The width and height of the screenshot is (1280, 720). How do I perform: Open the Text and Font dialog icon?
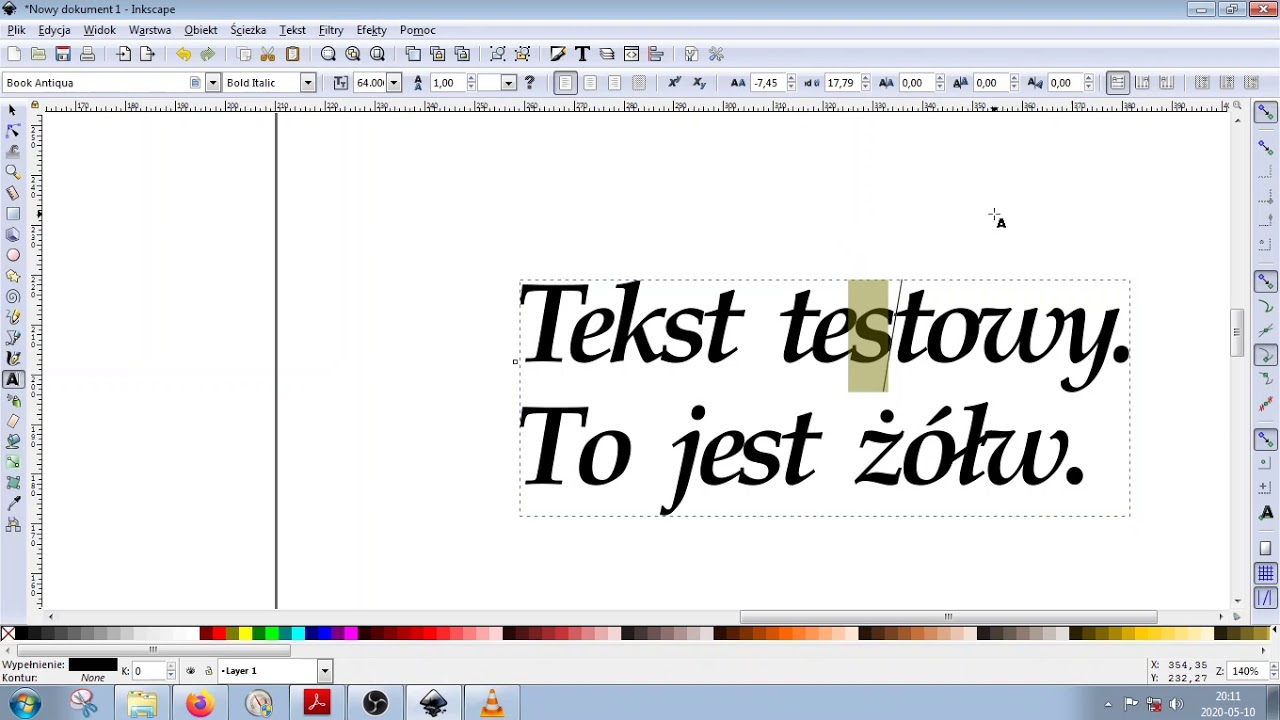[582, 54]
